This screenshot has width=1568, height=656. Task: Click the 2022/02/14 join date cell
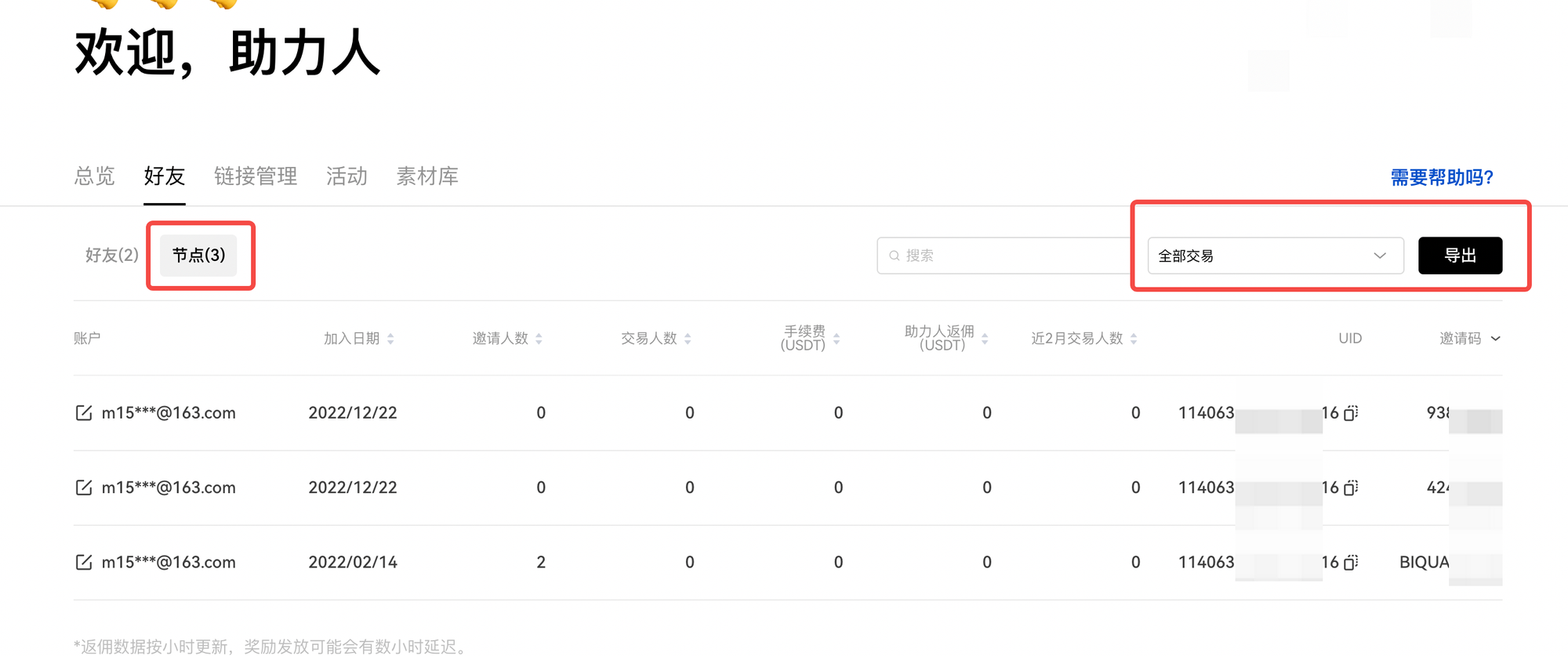[353, 562]
